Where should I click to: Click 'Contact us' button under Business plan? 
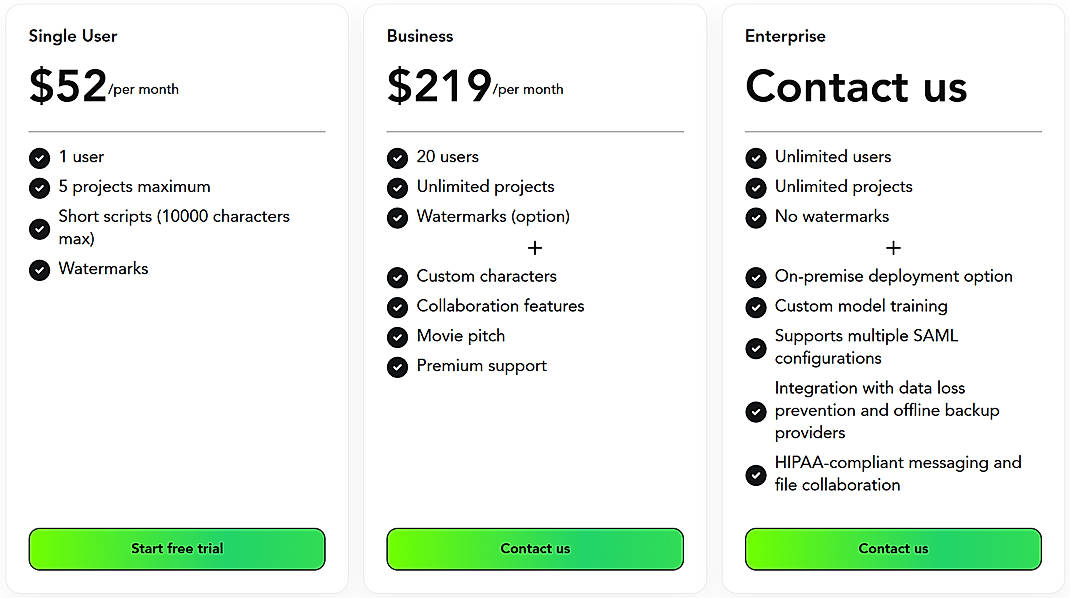pos(535,548)
